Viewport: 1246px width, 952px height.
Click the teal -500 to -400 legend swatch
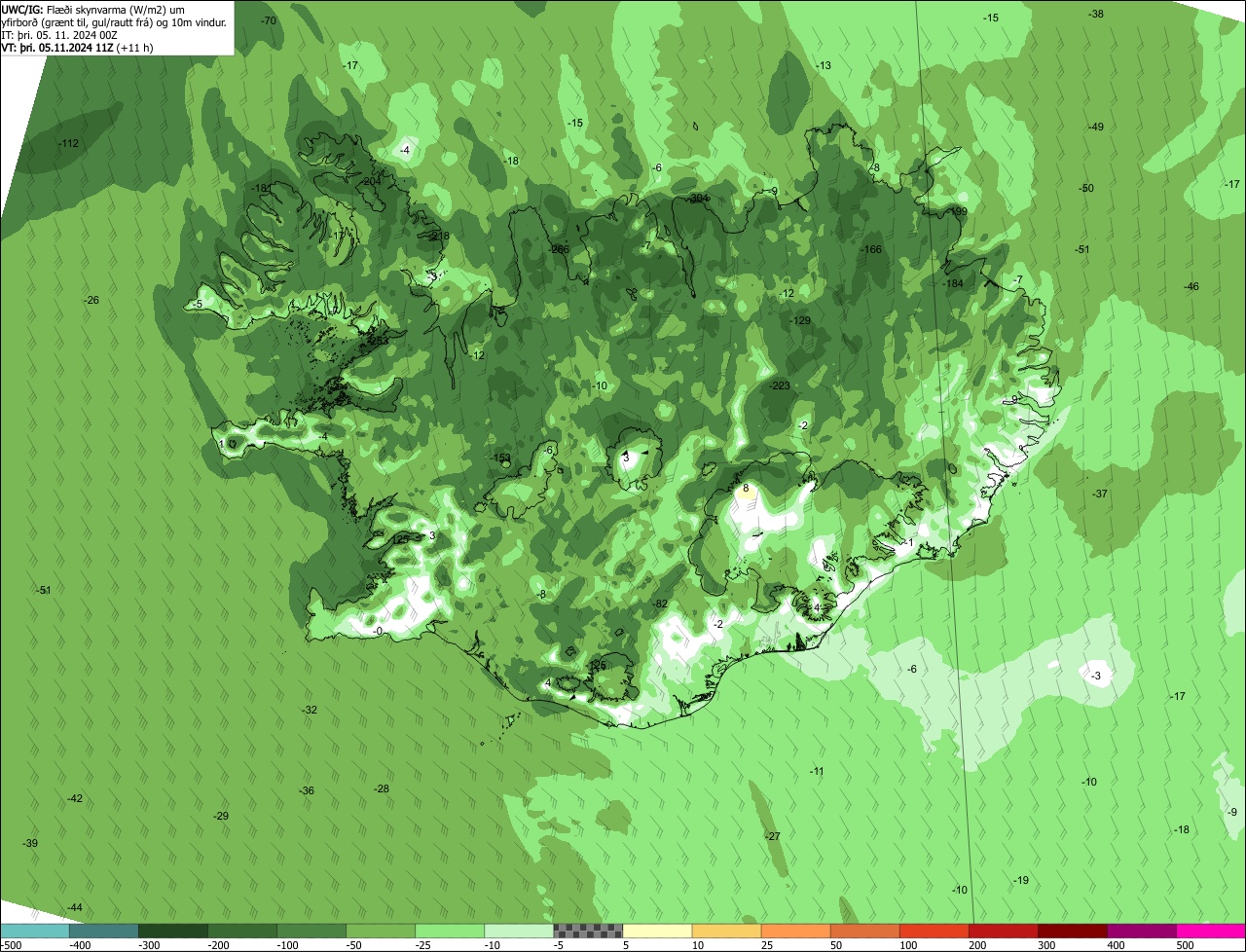point(34,931)
